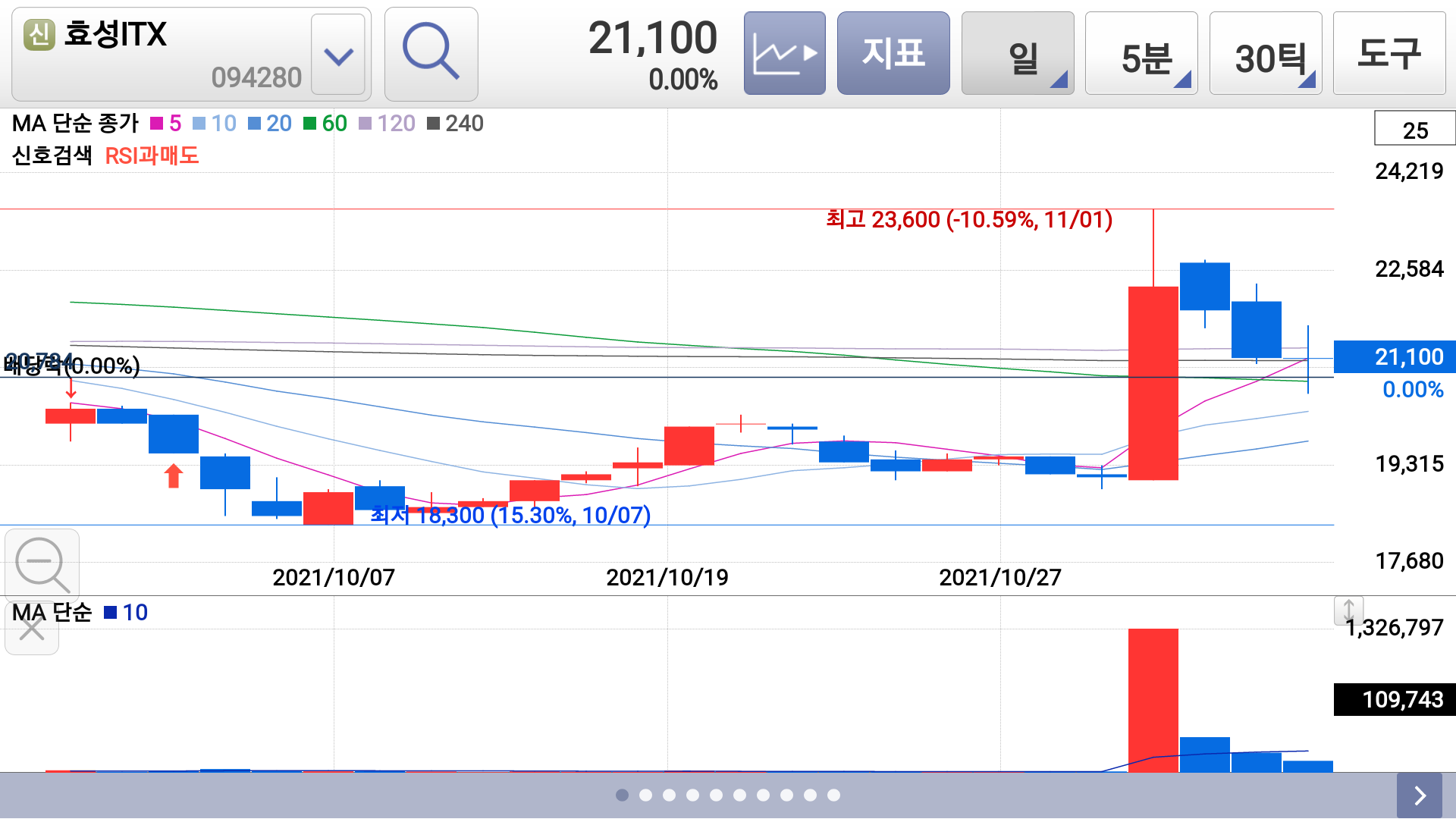
Task: Click the red up arrow signal marker
Action: 174,475
